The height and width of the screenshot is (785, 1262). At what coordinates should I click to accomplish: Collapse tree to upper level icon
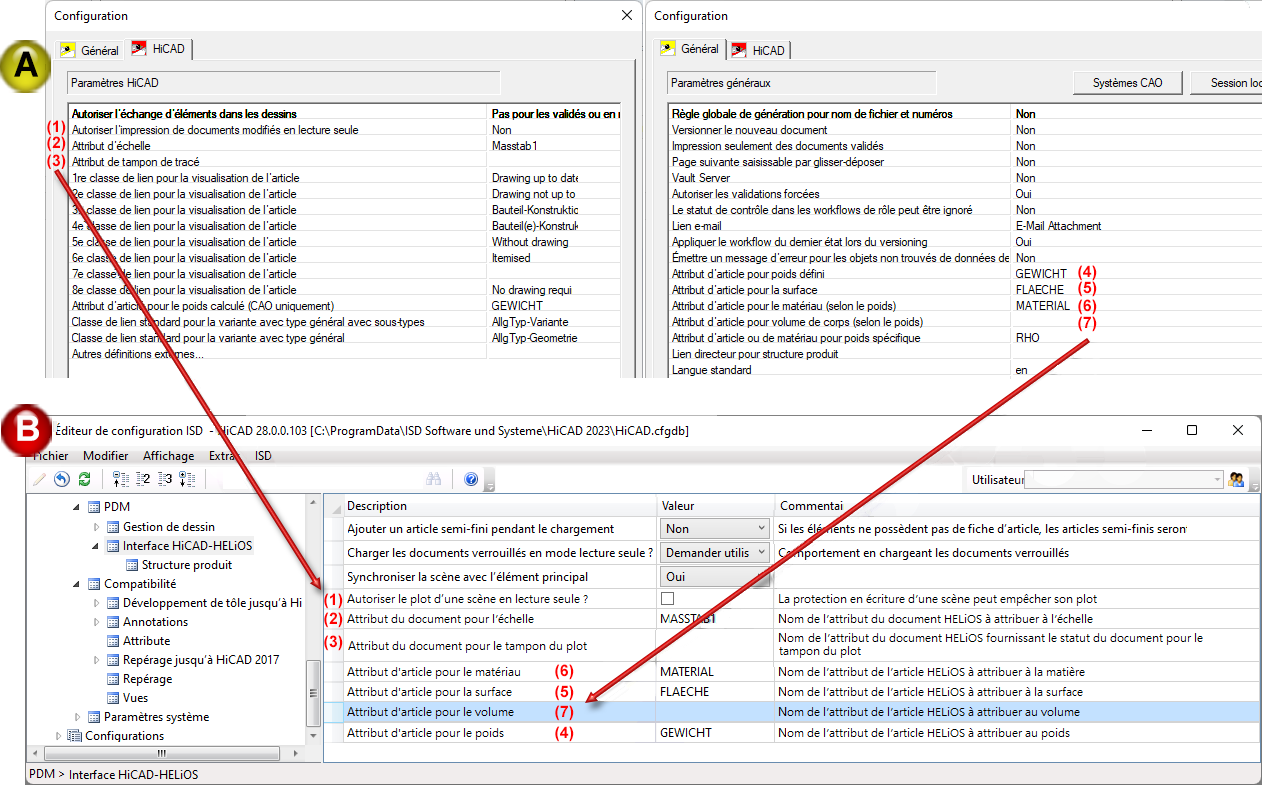pos(120,479)
